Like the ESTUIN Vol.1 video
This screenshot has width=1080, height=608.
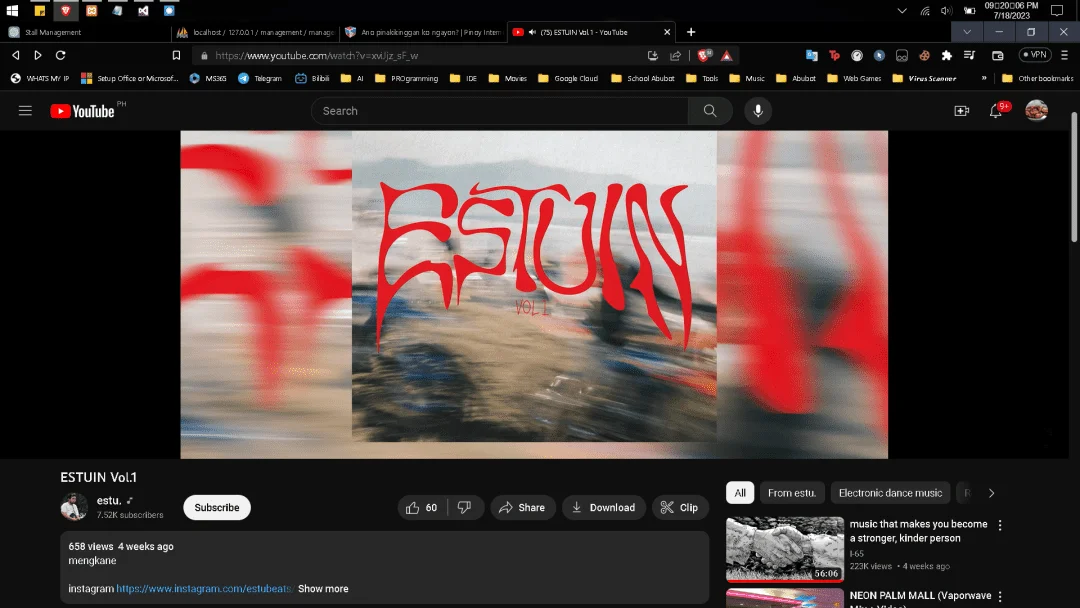(422, 507)
